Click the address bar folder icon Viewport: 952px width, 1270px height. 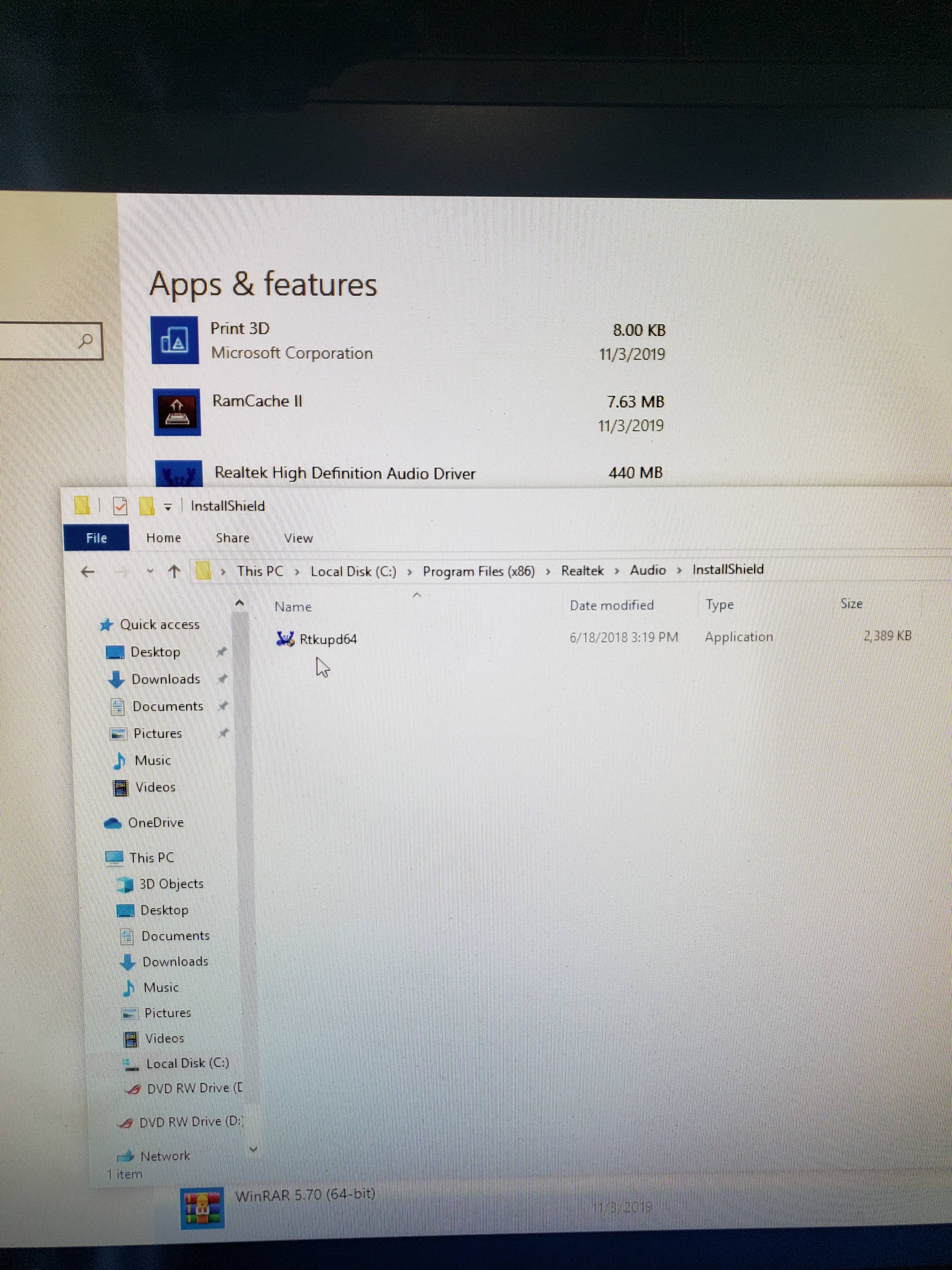(x=203, y=571)
